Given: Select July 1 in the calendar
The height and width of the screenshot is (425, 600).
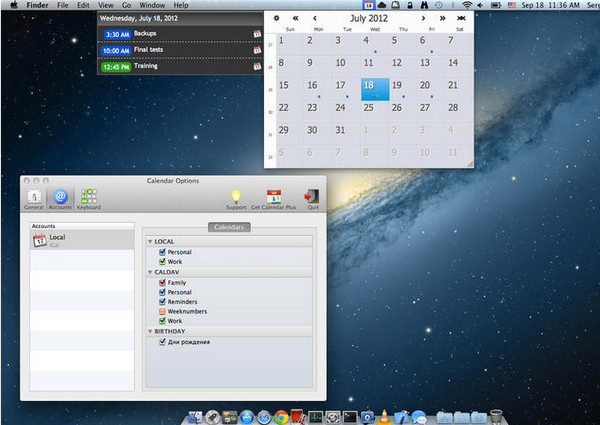Looking at the screenshot, I should 290,45.
